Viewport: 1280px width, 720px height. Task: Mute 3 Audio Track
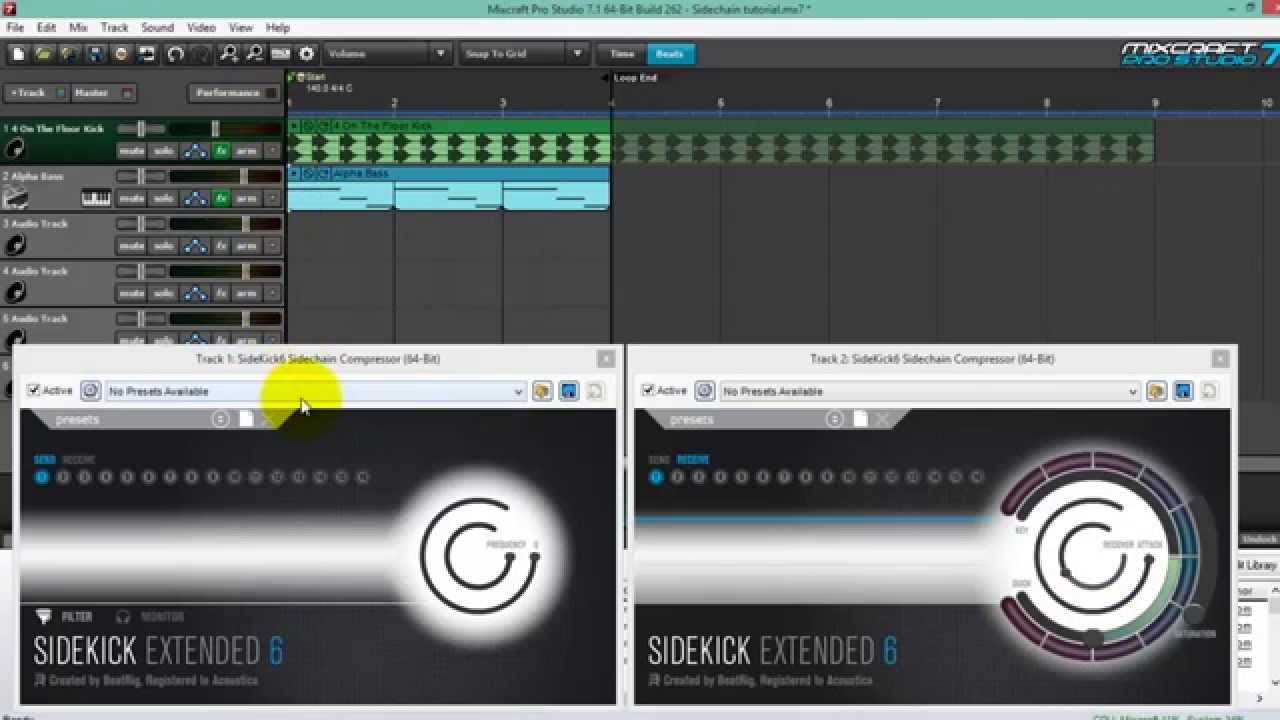[132, 246]
